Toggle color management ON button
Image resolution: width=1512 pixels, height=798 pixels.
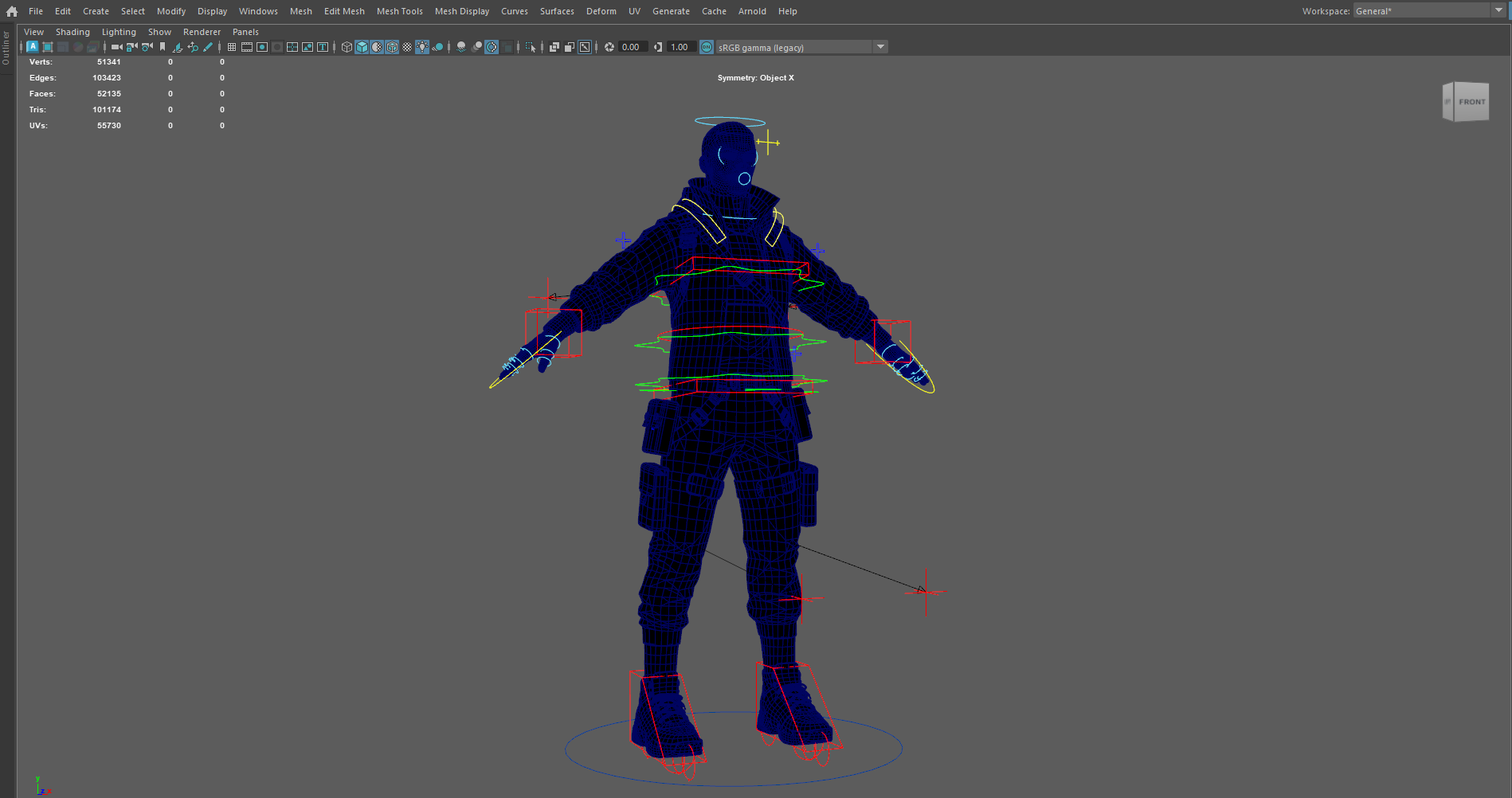click(x=707, y=47)
